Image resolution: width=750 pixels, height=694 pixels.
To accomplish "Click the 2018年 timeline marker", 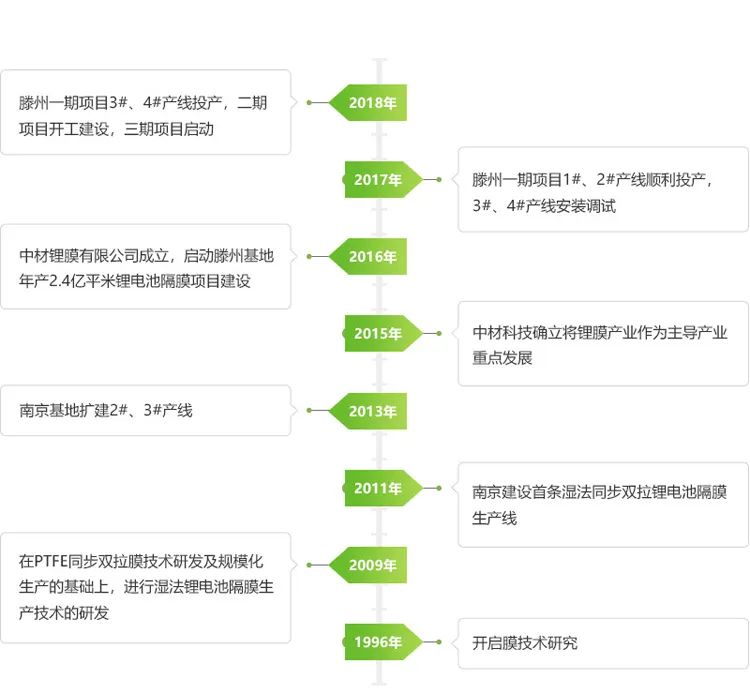I will coord(368,103).
